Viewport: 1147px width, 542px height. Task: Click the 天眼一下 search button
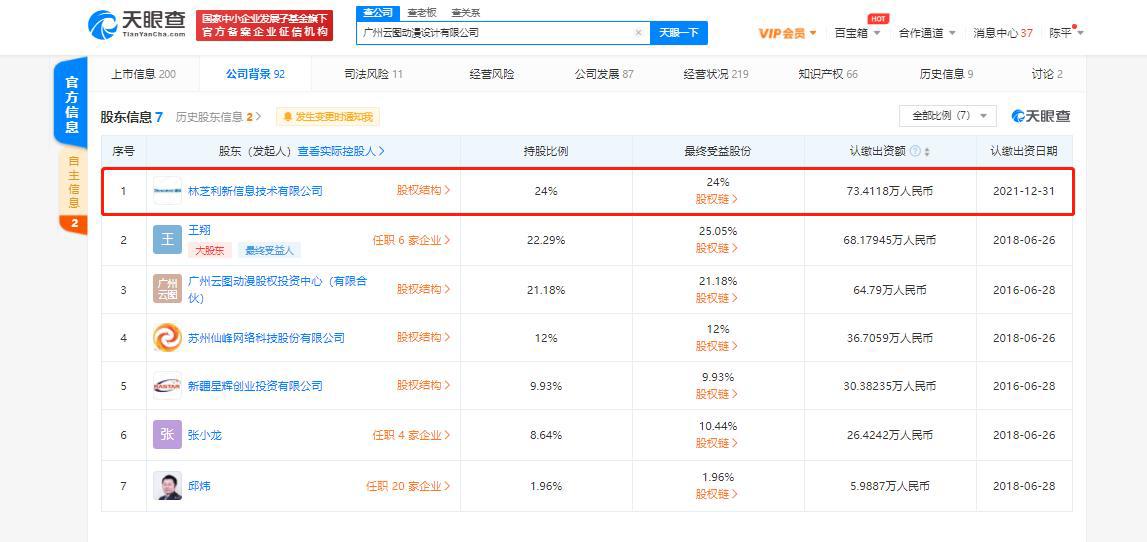(680, 33)
